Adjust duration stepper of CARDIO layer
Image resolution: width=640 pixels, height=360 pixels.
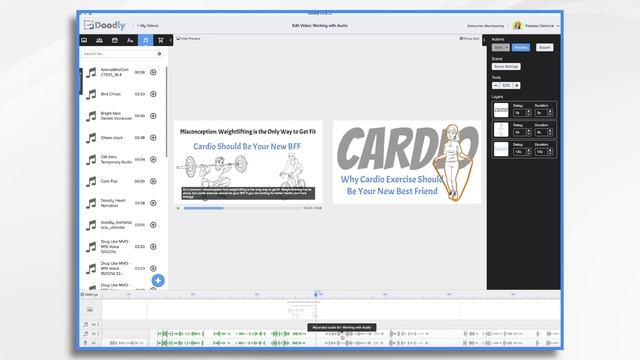tap(550, 113)
